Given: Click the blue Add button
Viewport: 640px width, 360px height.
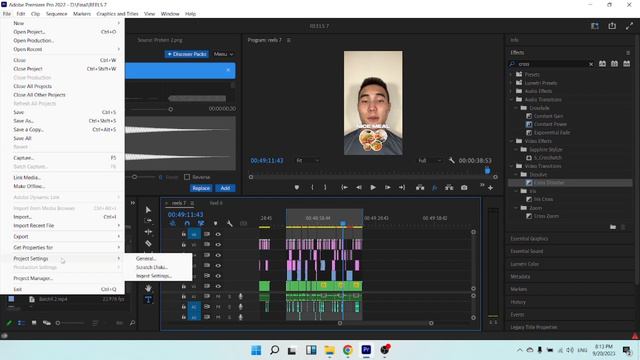Looking at the screenshot, I should click(225, 188).
